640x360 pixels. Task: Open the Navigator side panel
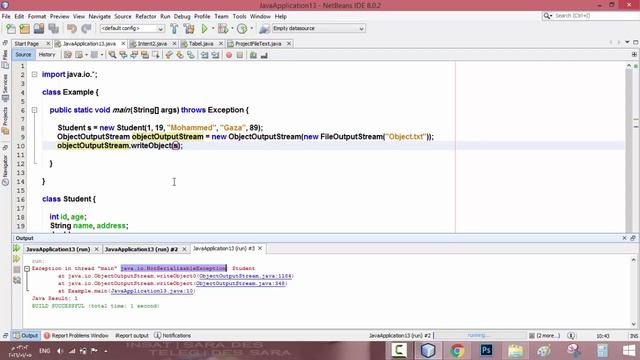(5, 171)
